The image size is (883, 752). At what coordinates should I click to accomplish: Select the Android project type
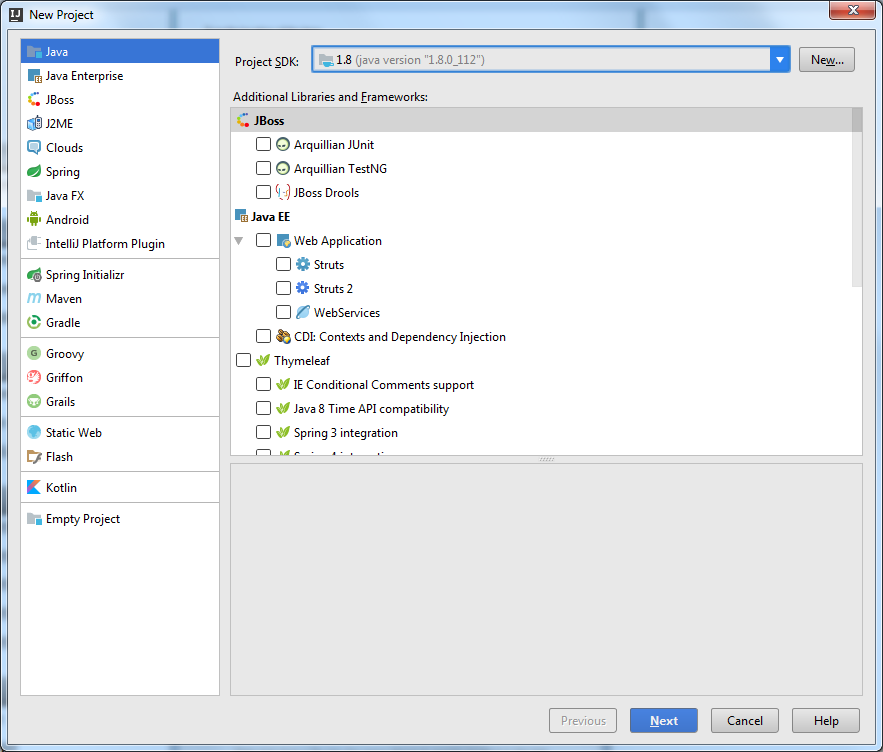[120, 219]
